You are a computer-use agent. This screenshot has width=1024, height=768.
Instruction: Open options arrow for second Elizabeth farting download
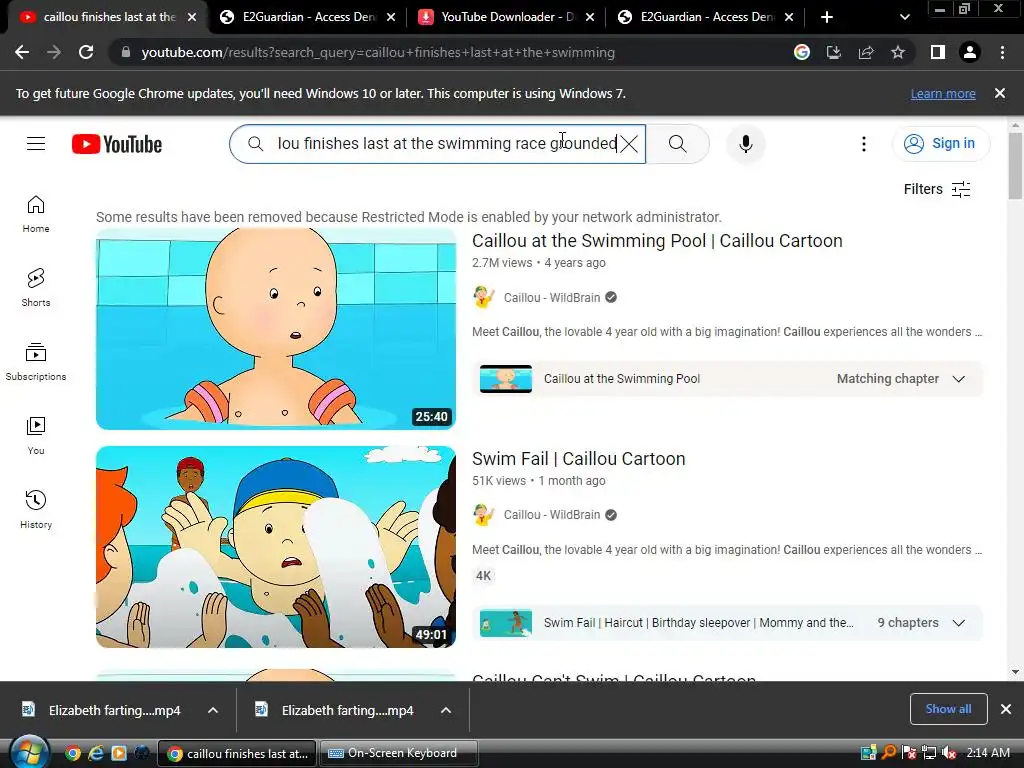pyautogui.click(x=446, y=710)
